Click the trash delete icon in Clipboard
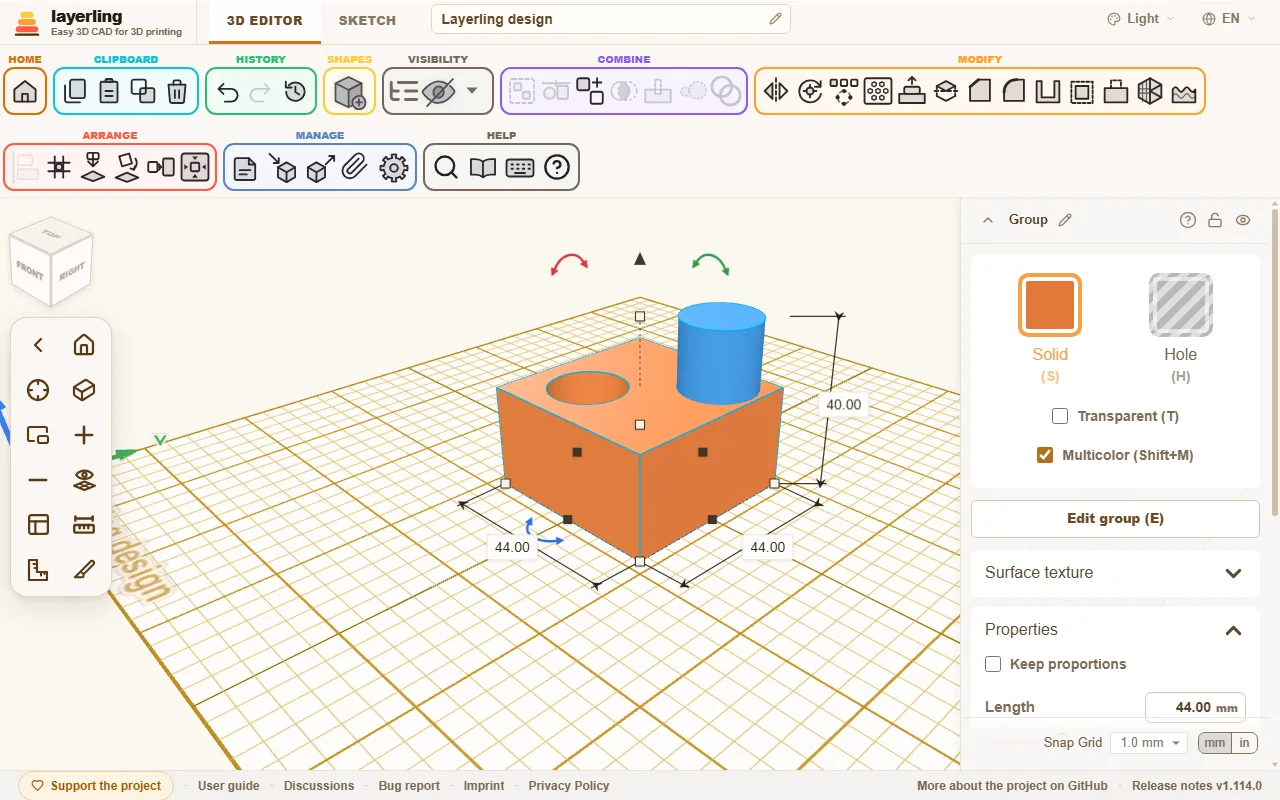This screenshot has width=1280, height=800. pyautogui.click(x=177, y=92)
